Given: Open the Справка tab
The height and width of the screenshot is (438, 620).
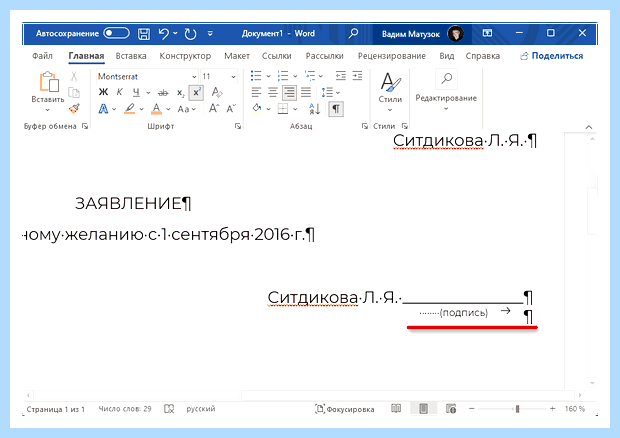Looking at the screenshot, I should click(483, 56).
